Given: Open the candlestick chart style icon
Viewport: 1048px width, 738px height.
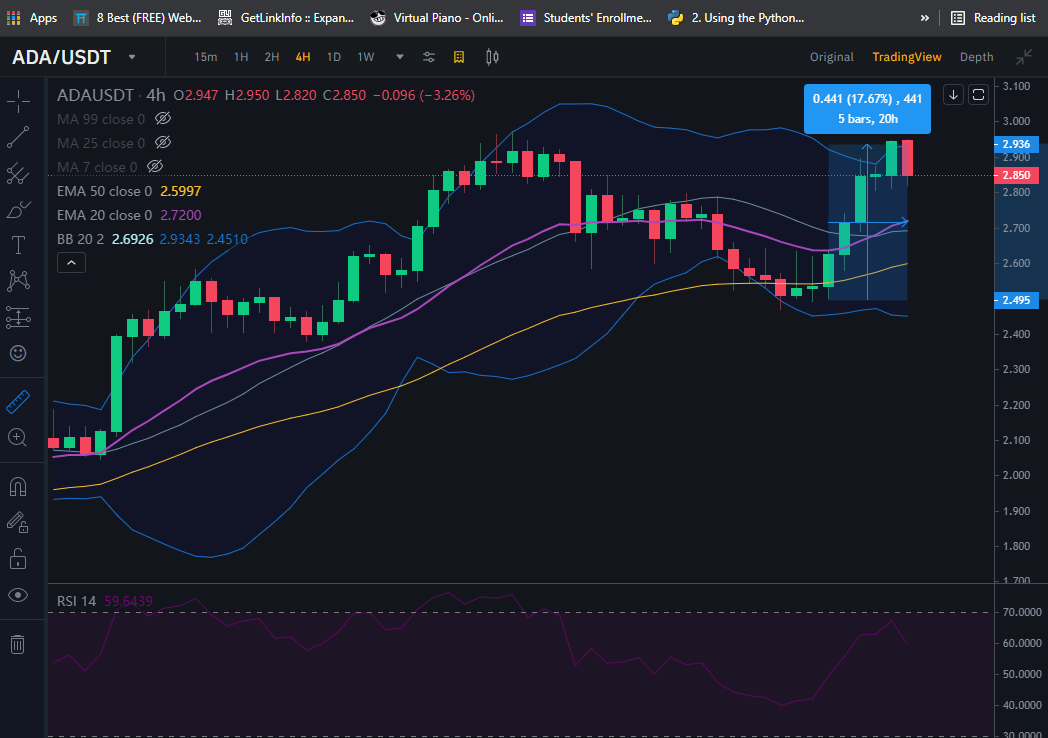Looking at the screenshot, I should (492, 57).
